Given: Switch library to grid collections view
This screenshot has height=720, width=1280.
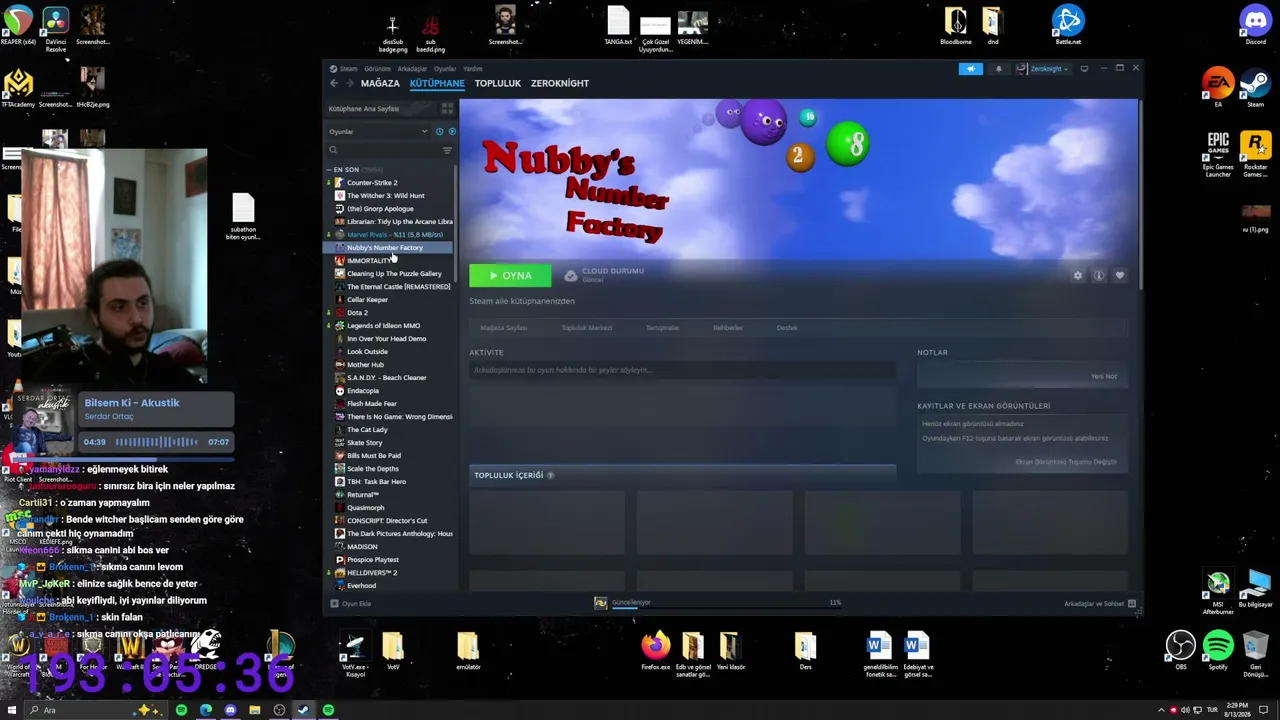Looking at the screenshot, I should click(x=447, y=108).
